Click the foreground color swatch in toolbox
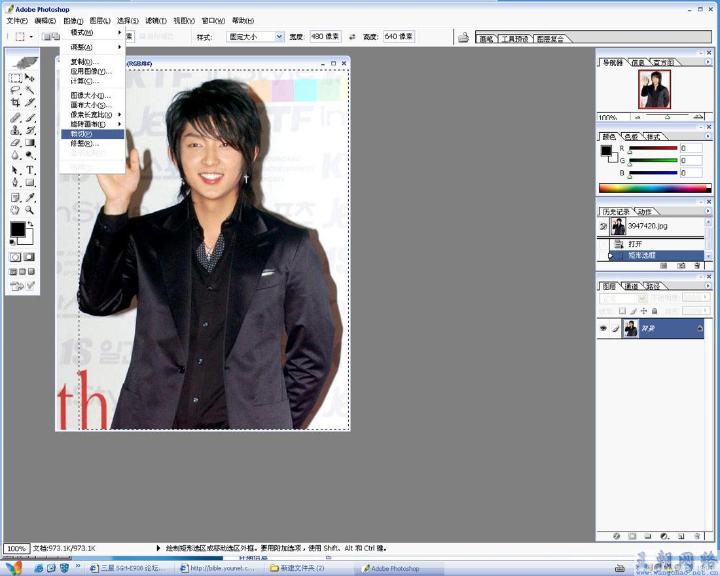This screenshot has height=576, width=720. click(17, 229)
